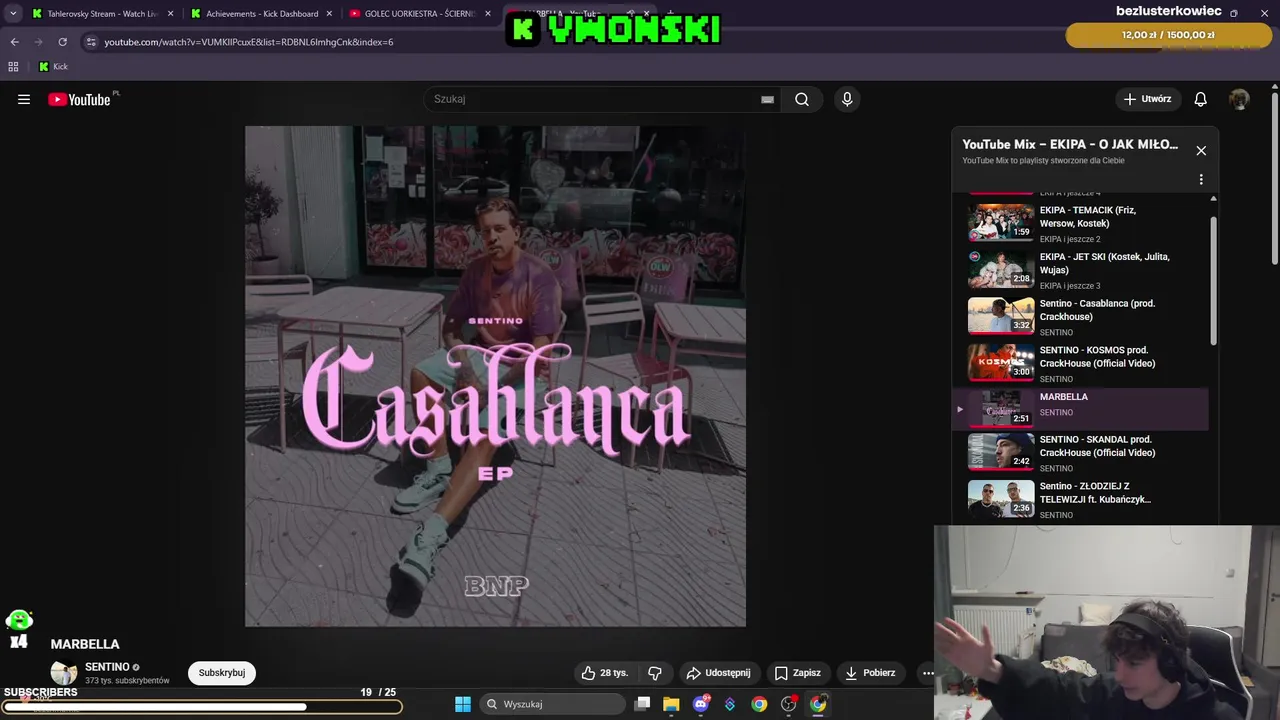Open the SENTINO channel avatar
1280x720 pixels.
click(x=64, y=673)
